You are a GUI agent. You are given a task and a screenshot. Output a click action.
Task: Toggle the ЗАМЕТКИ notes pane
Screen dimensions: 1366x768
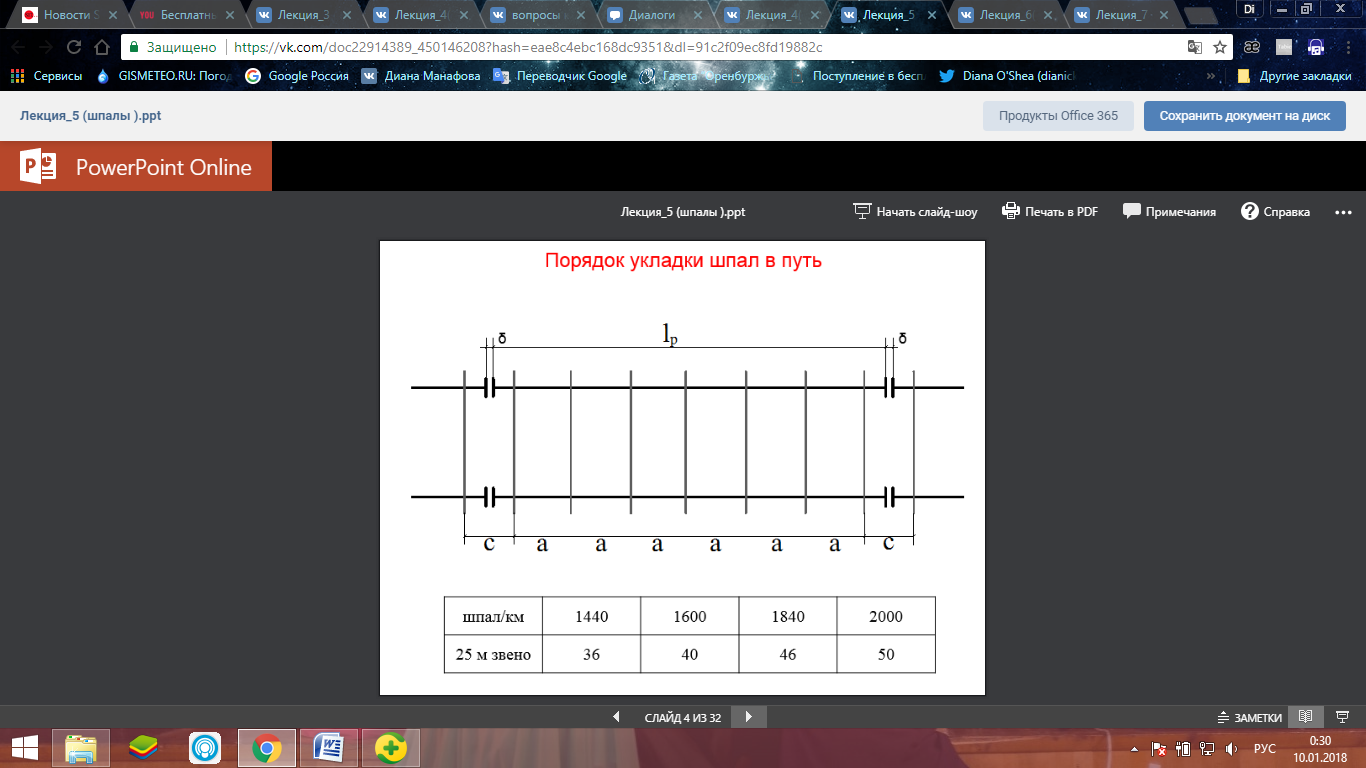(1249, 717)
